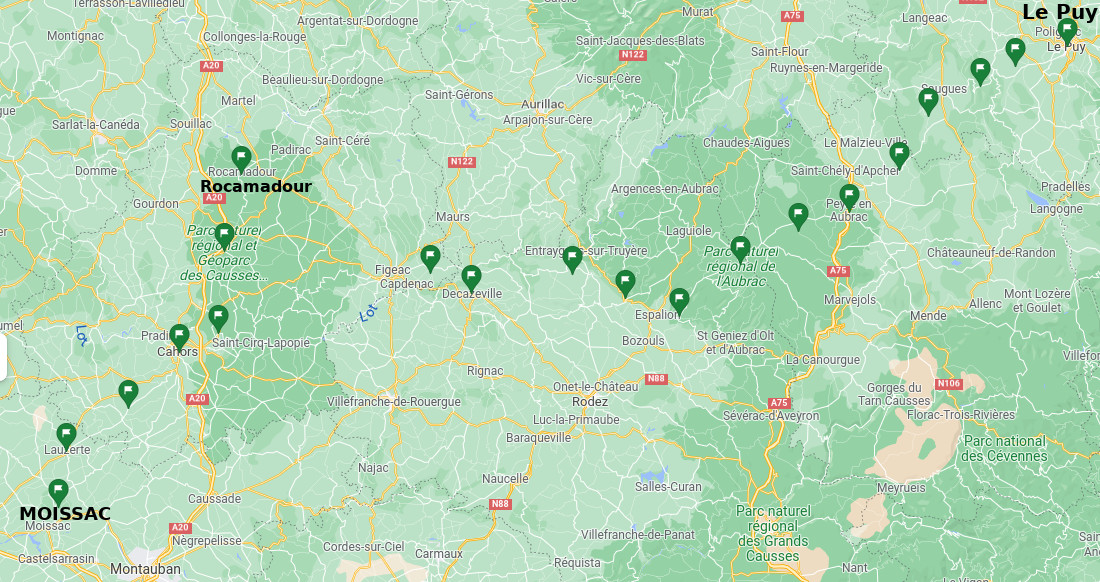Select the flag marker above Lauzerte
The height and width of the screenshot is (582, 1100).
click(67, 436)
